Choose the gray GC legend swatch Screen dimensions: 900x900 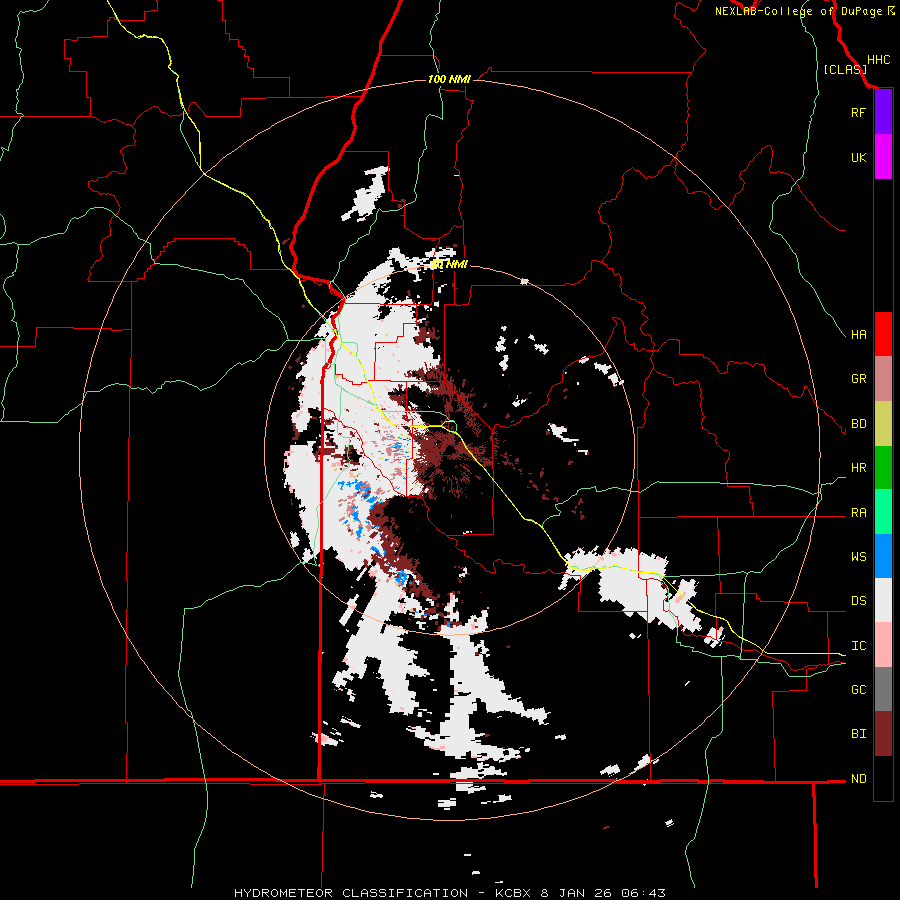(x=883, y=689)
